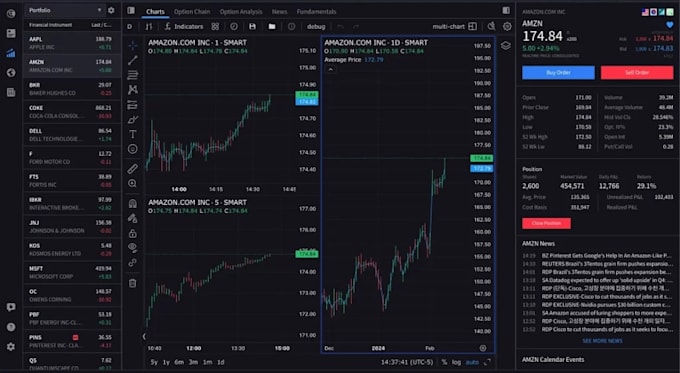Viewport: 680px width, 373px height.
Task: Open the chart style bar-type selector
Action: tap(149, 26)
